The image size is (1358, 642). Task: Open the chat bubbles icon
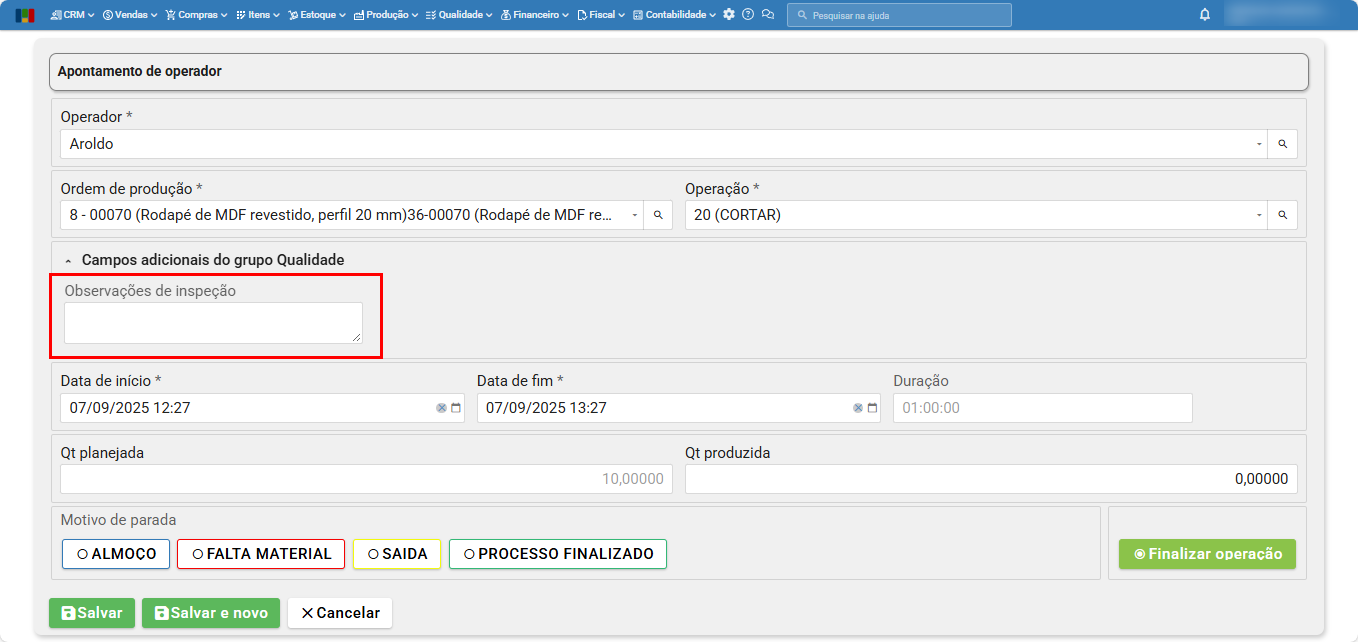(x=768, y=15)
